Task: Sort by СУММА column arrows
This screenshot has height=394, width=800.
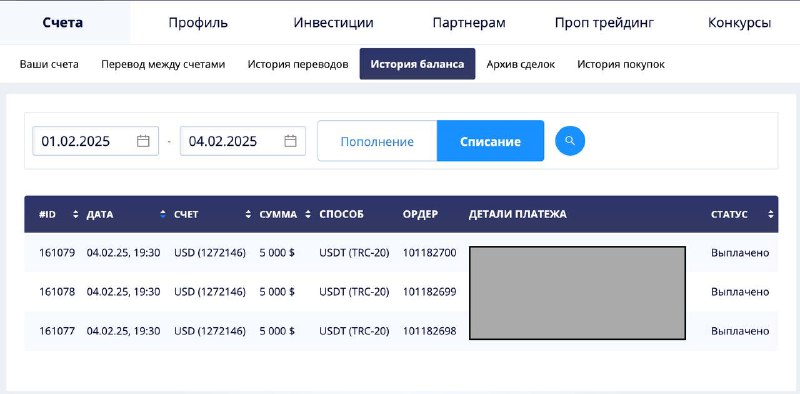Action: 308,214
